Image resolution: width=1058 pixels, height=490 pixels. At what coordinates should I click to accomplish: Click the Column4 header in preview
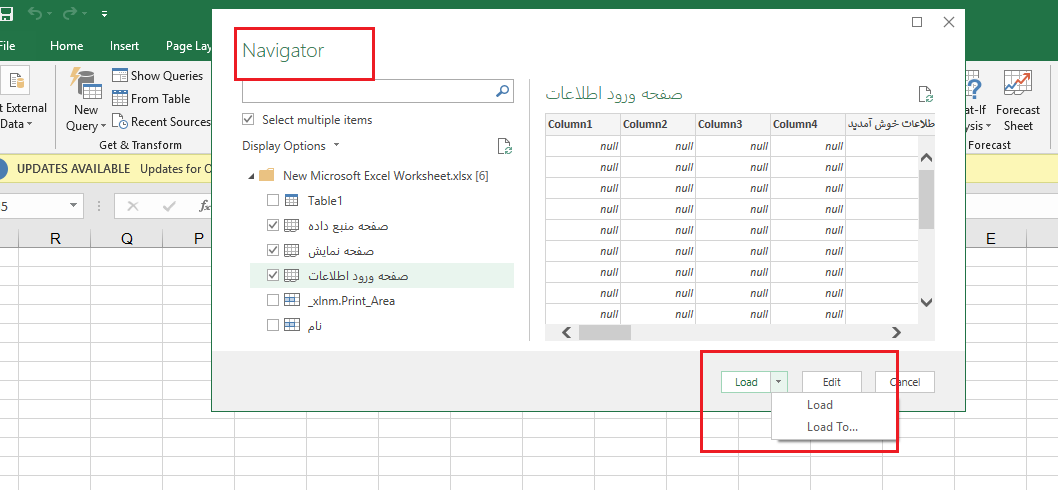click(808, 124)
